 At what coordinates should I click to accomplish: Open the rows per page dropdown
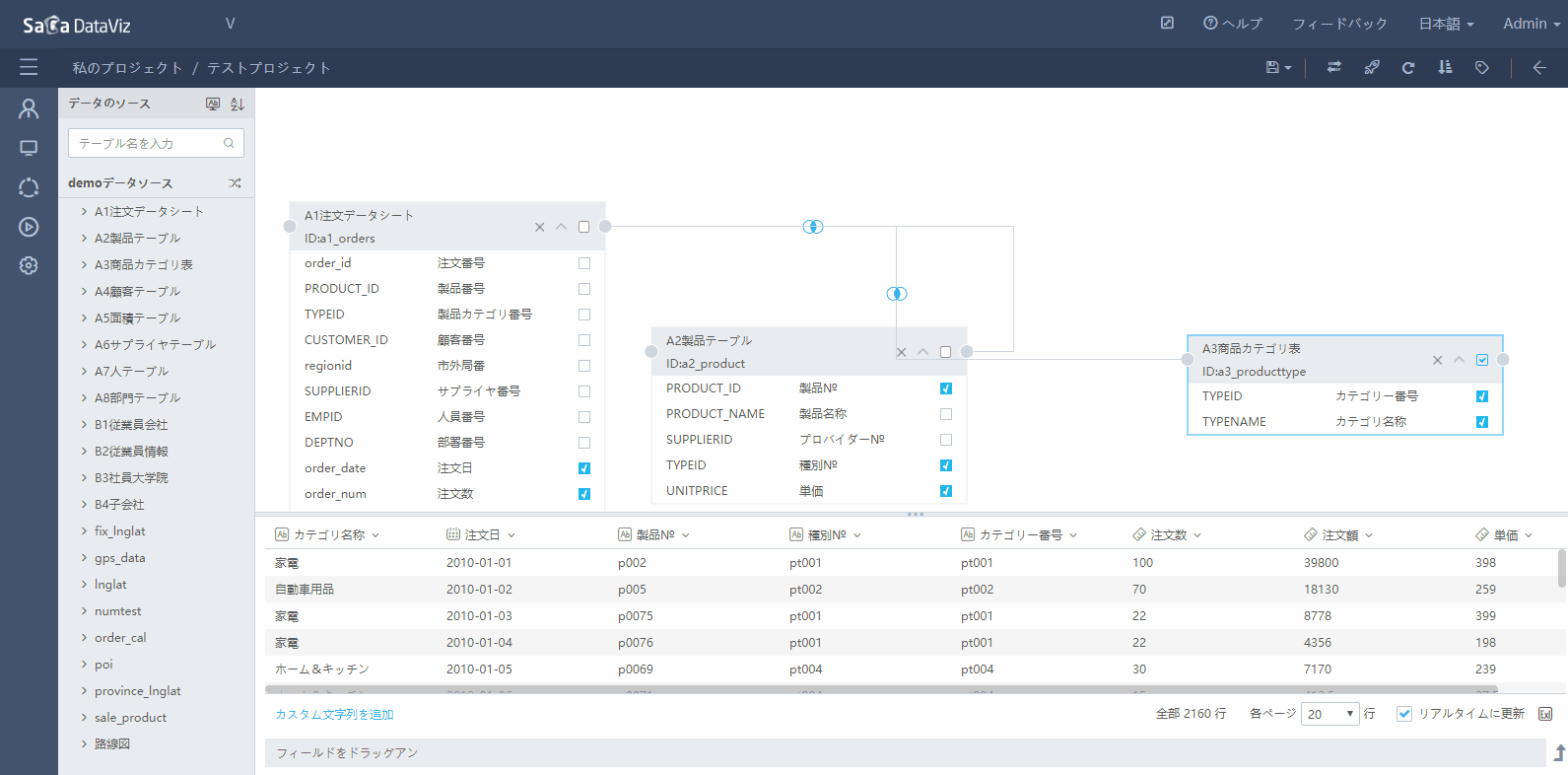coord(1330,714)
